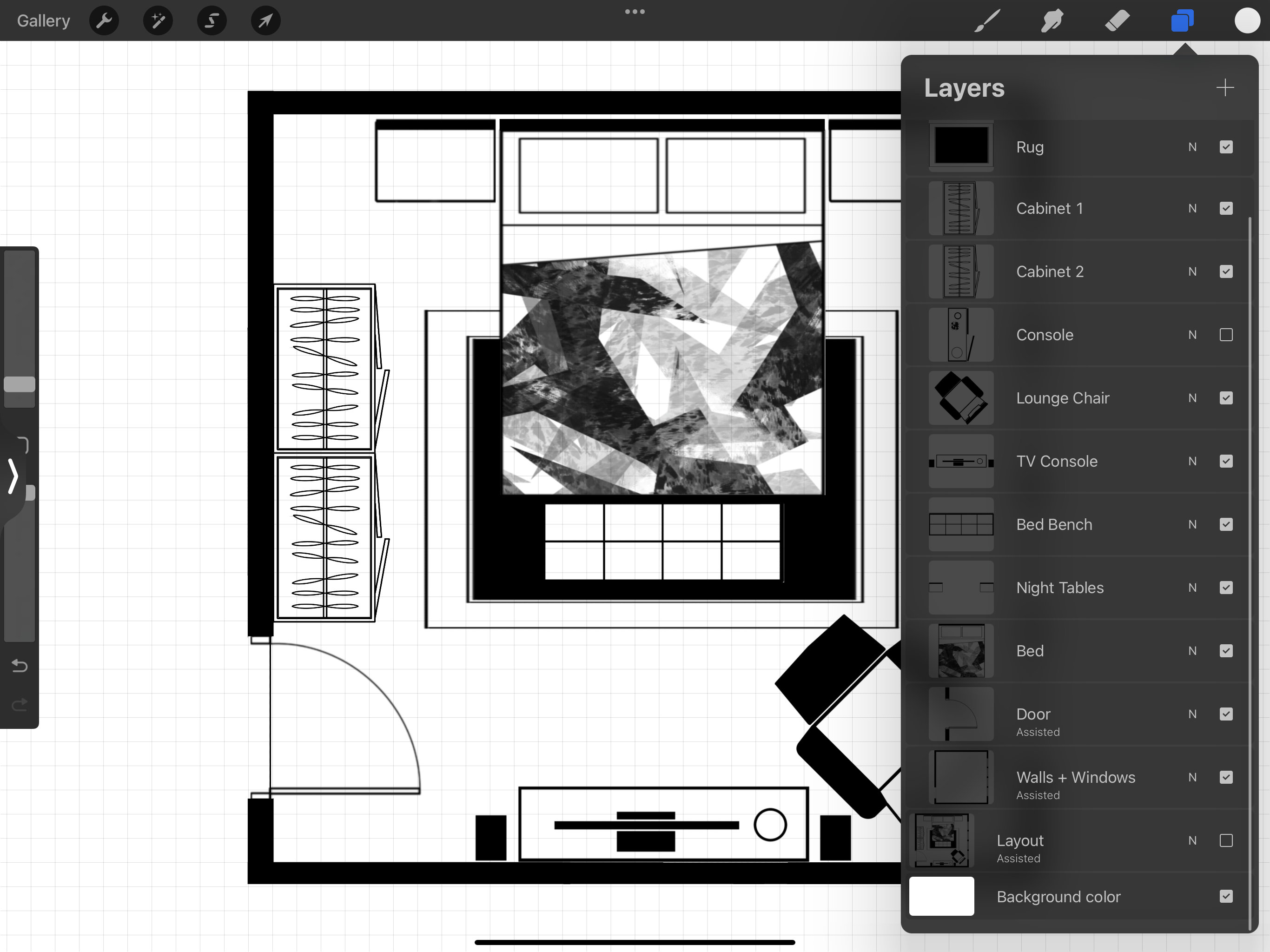Select the Adjustments magic wand tool
The width and height of the screenshot is (1270, 952).
point(157,20)
